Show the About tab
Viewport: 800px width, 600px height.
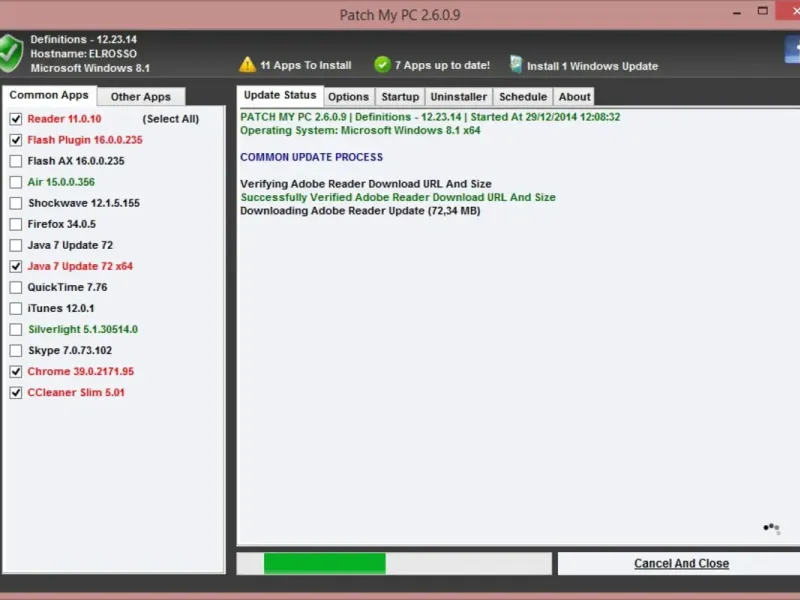click(574, 97)
